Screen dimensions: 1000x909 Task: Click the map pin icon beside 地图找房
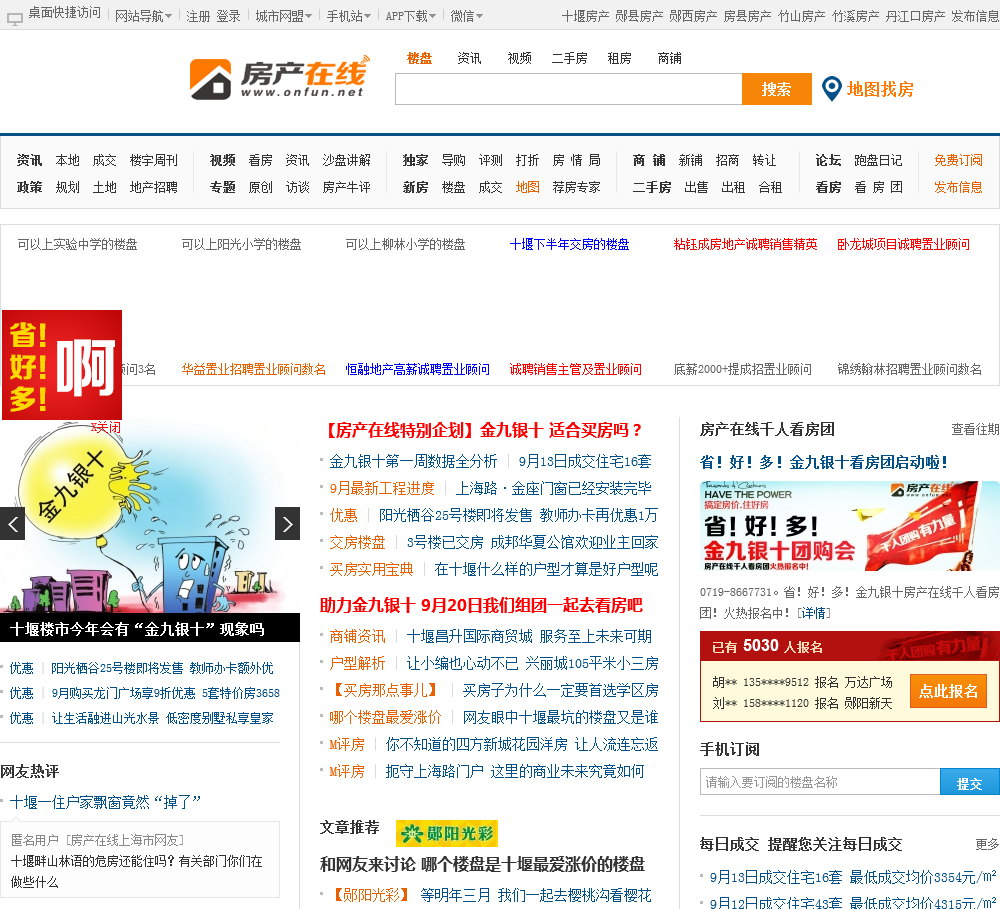pos(831,89)
